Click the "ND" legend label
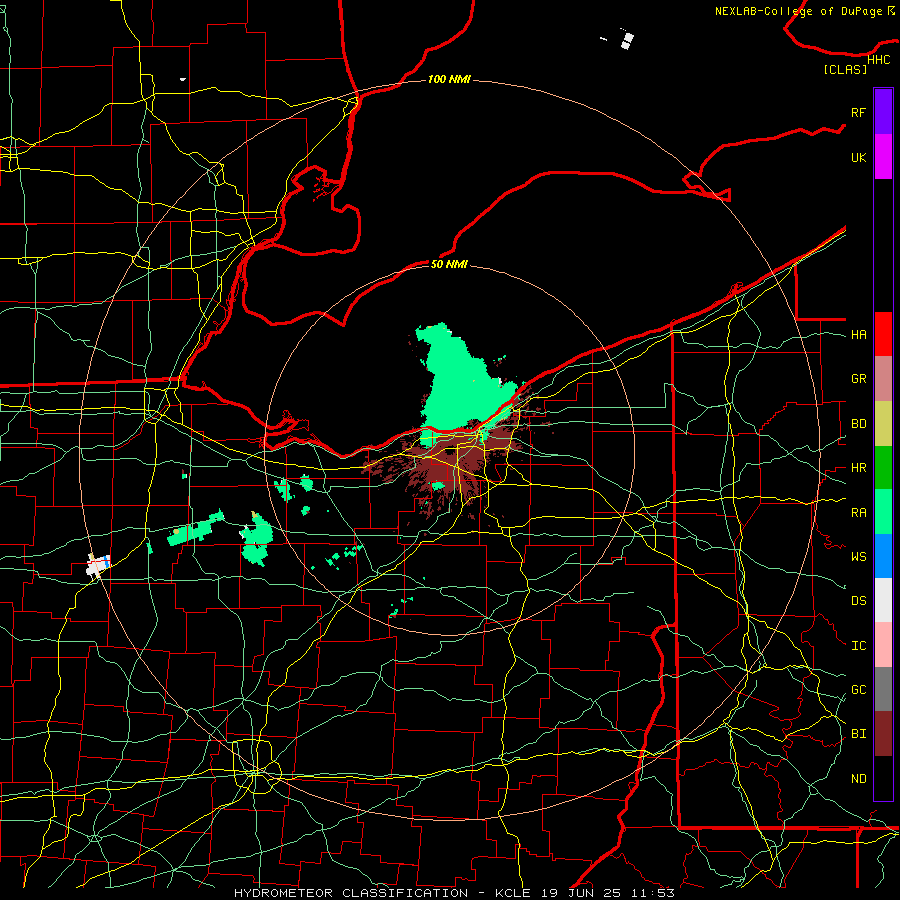 click(858, 778)
